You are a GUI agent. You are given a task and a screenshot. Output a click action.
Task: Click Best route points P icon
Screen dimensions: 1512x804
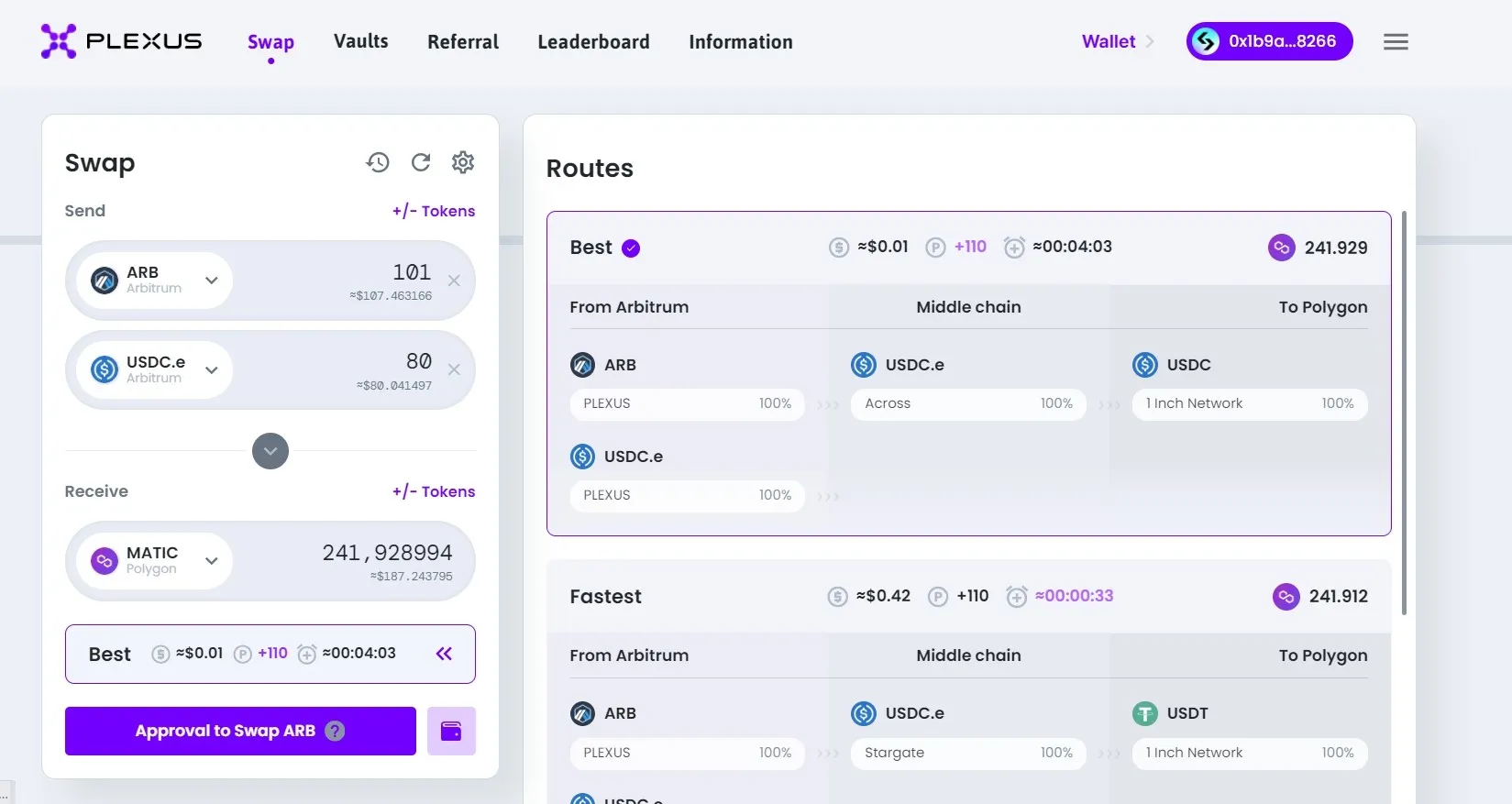click(935, 248)
